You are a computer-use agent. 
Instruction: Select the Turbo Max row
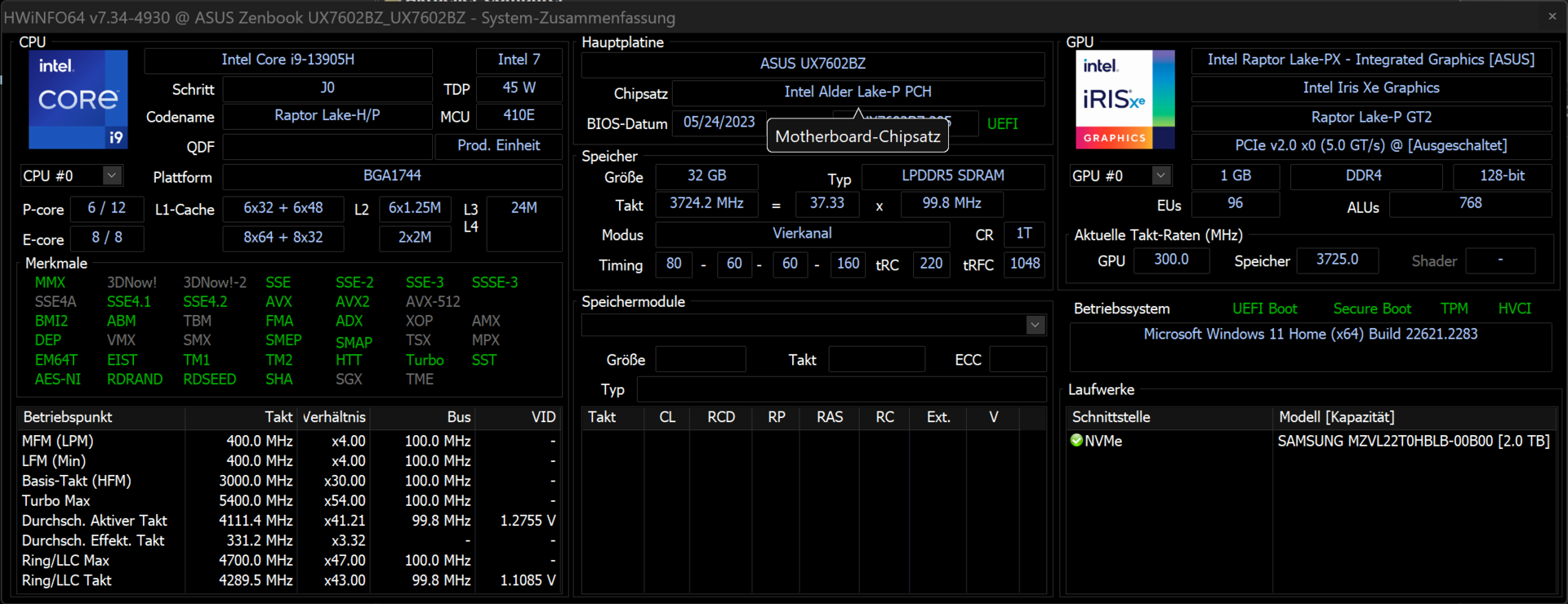(x=289, y=501)
